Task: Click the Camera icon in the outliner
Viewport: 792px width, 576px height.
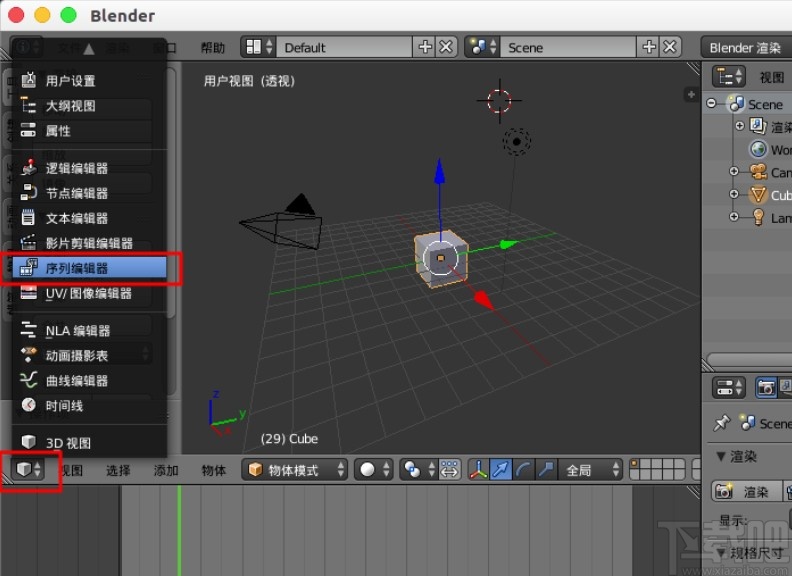Action: [758, 172]
